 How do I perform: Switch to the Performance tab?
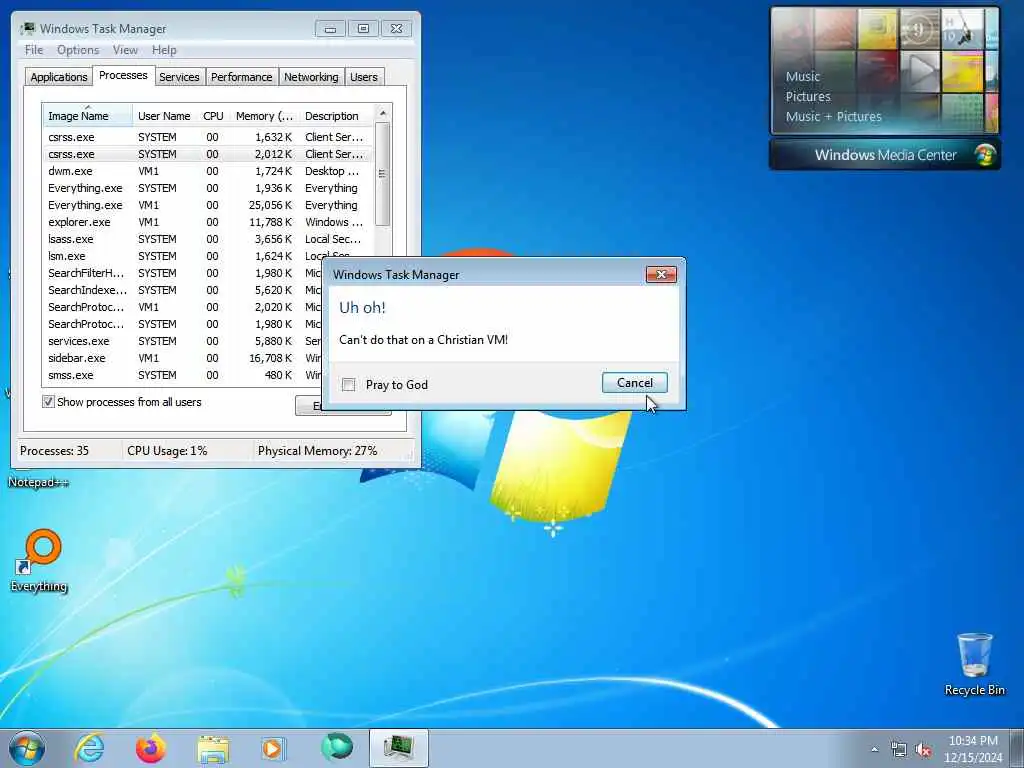click(x=241, y=76)
